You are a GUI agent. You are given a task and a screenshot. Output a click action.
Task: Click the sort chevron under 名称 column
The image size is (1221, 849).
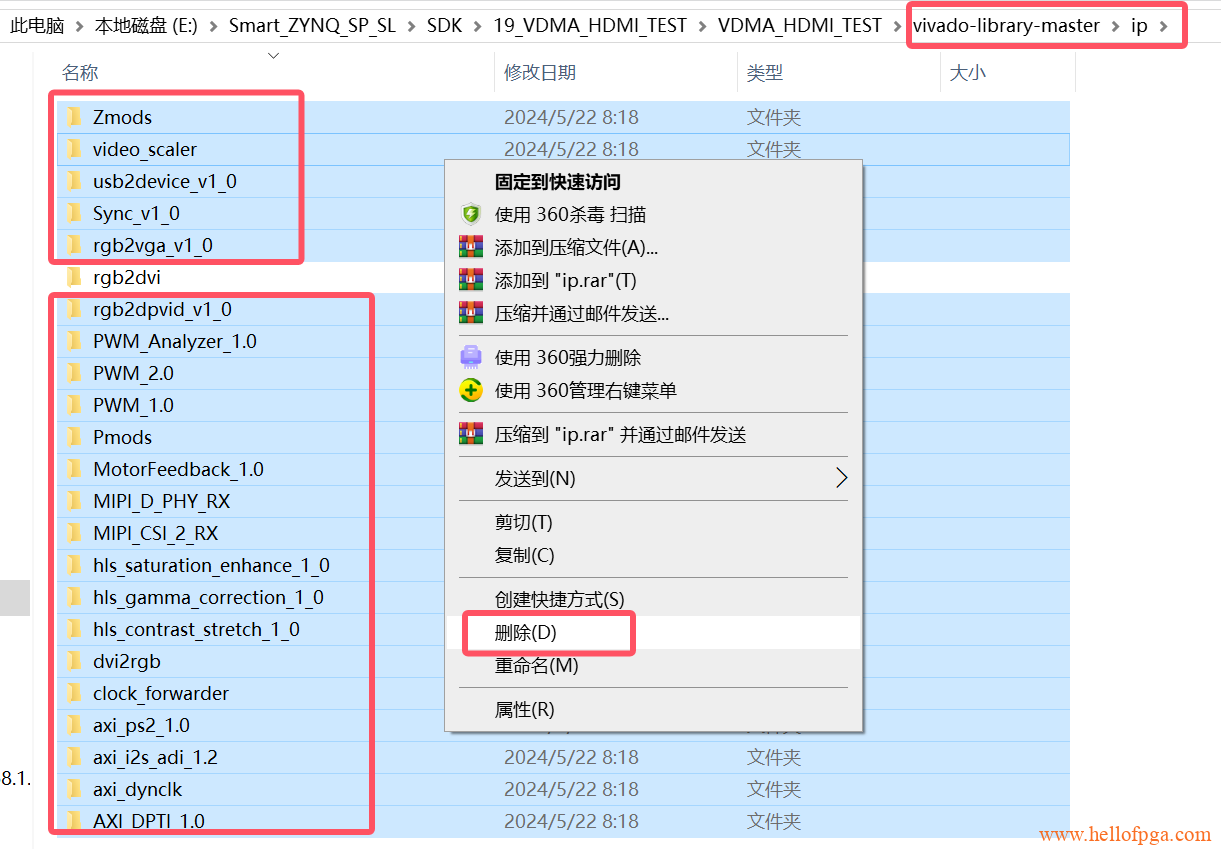click(x=272, y=57)
